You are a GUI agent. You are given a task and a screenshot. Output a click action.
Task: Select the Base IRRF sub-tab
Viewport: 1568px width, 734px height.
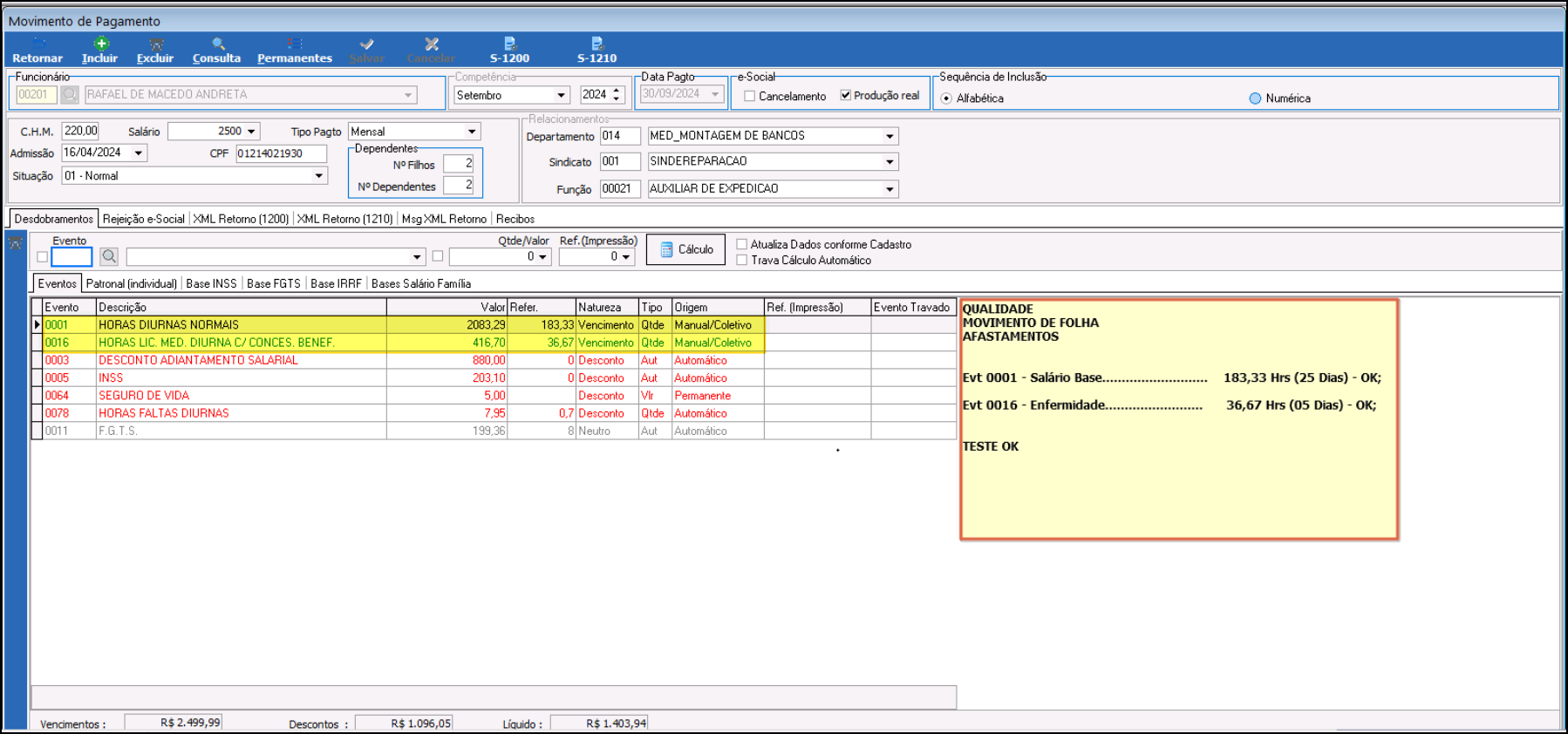coord(336,283)
